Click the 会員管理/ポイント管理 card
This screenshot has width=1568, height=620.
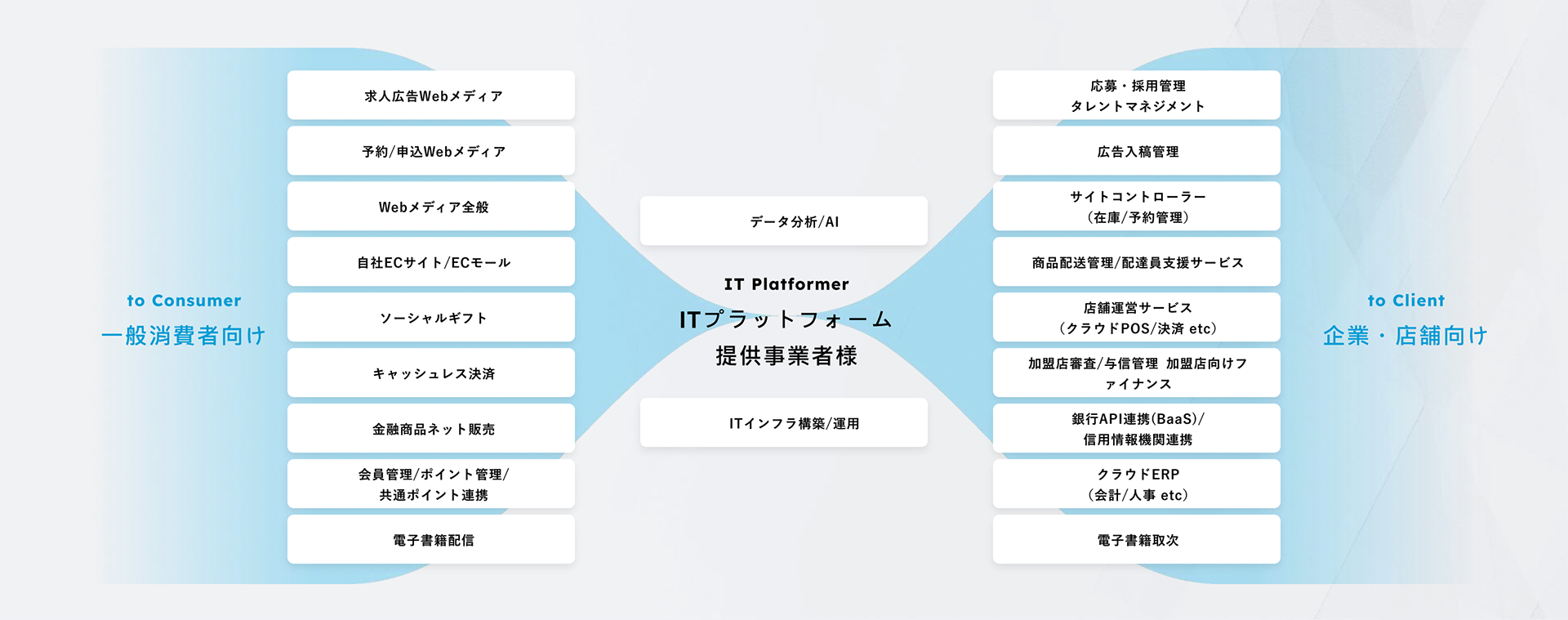coord(431,484)
